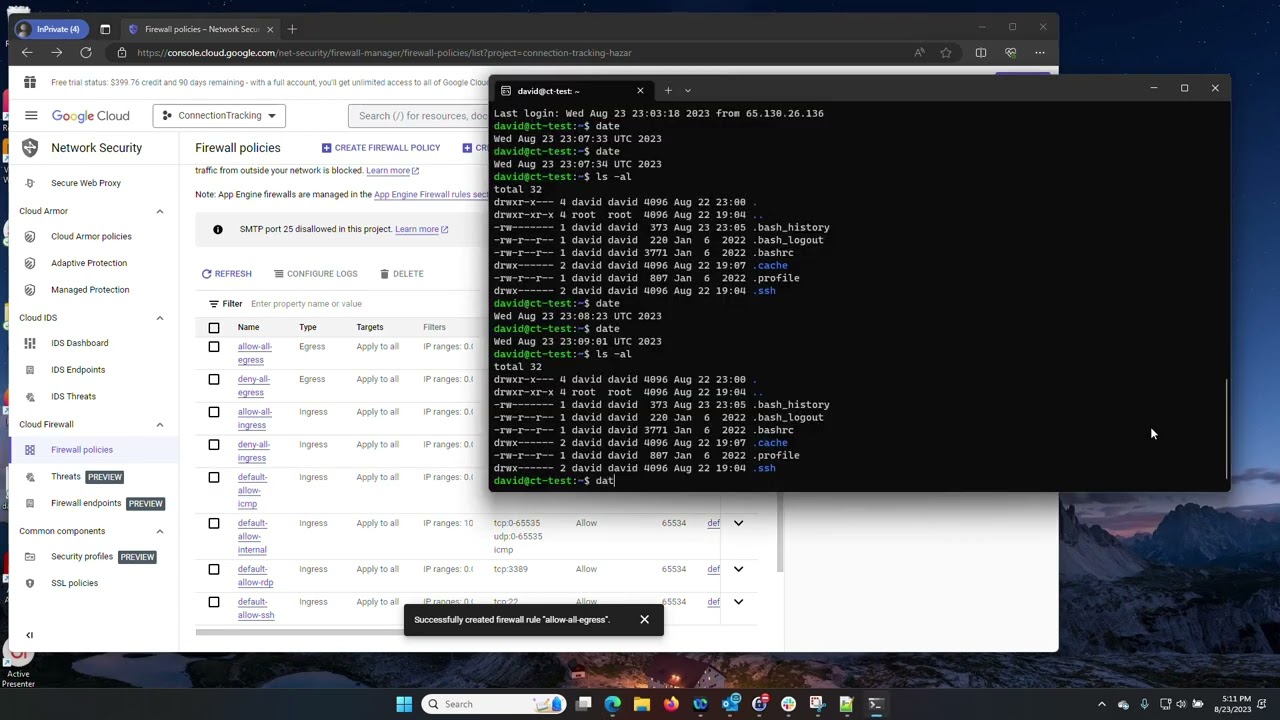Click the IDS Endpoints sidebar icon

30,370
